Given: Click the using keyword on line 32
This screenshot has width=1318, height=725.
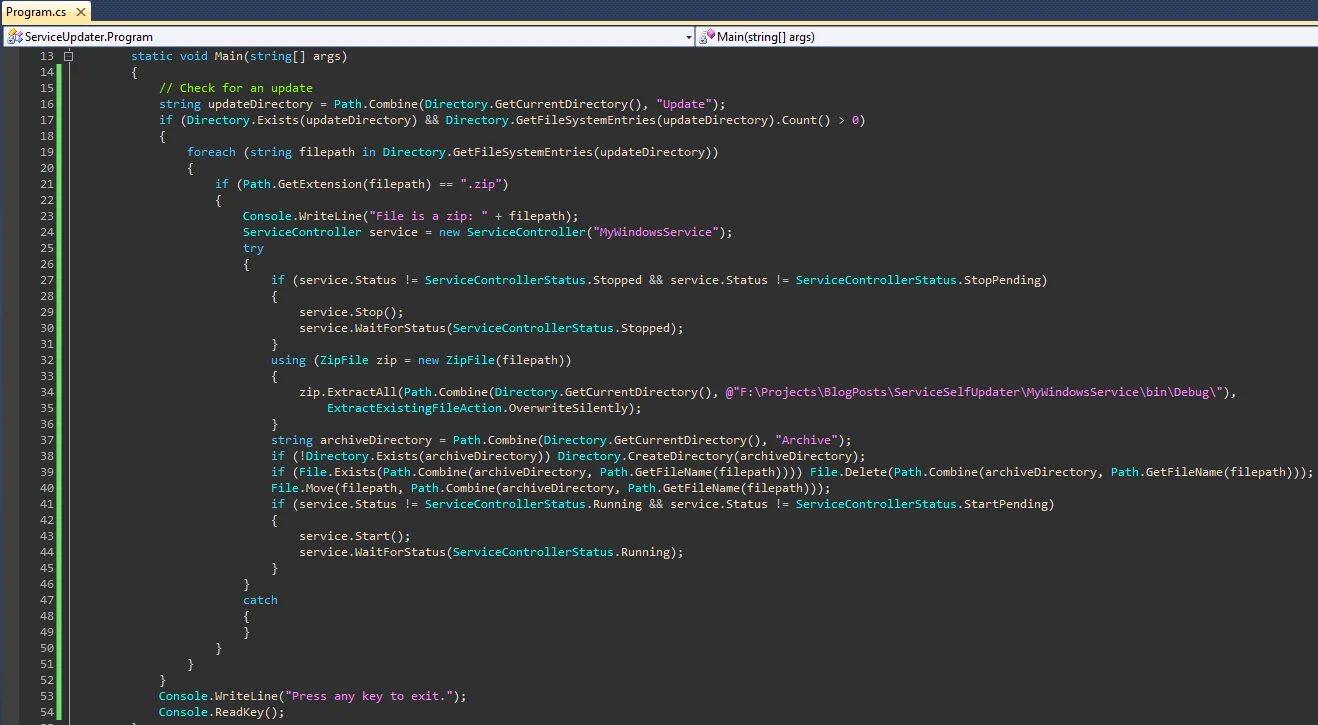Looking at the screenshot, I should (288, 360).
